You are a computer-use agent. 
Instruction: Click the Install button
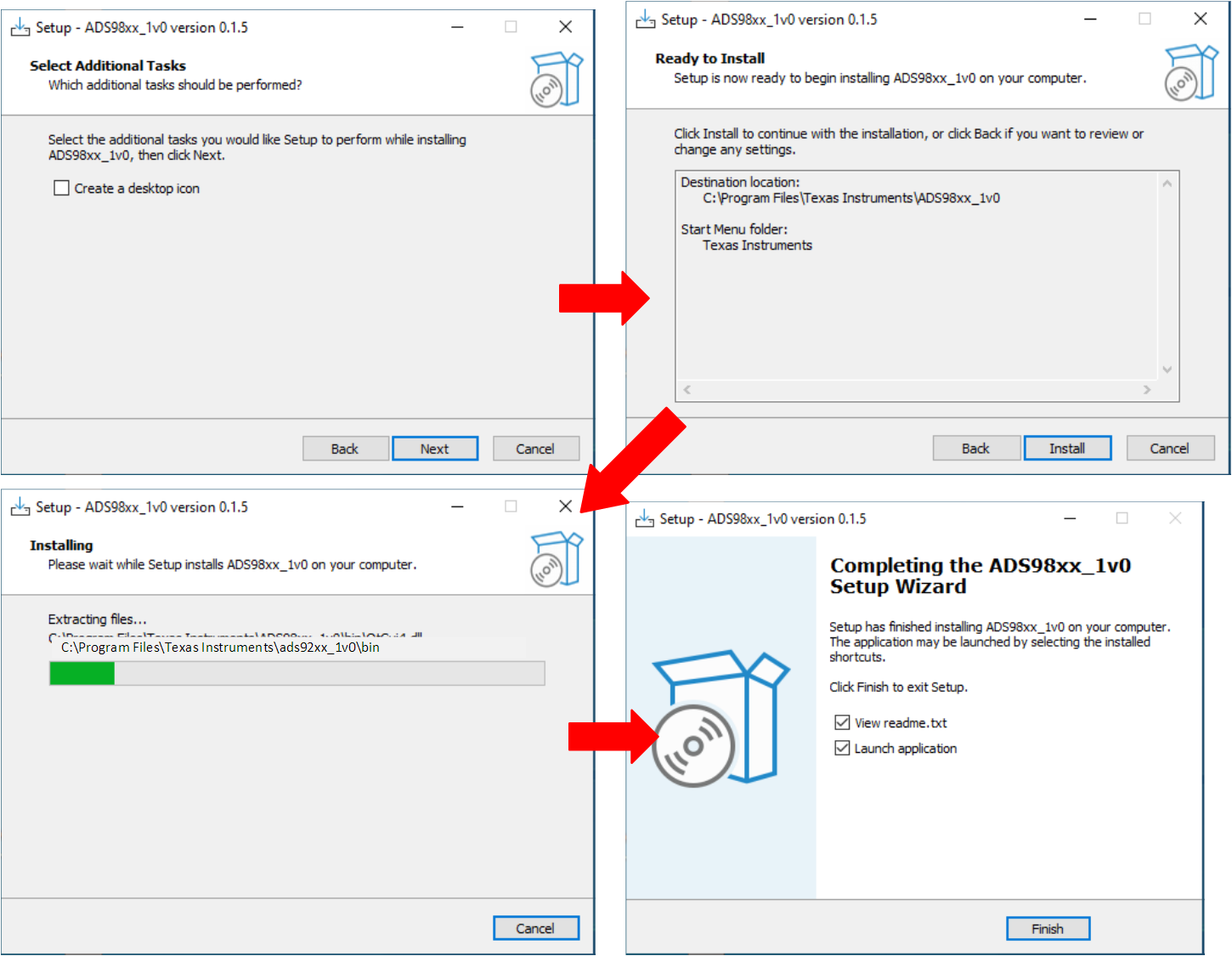tap(1067, 448)
